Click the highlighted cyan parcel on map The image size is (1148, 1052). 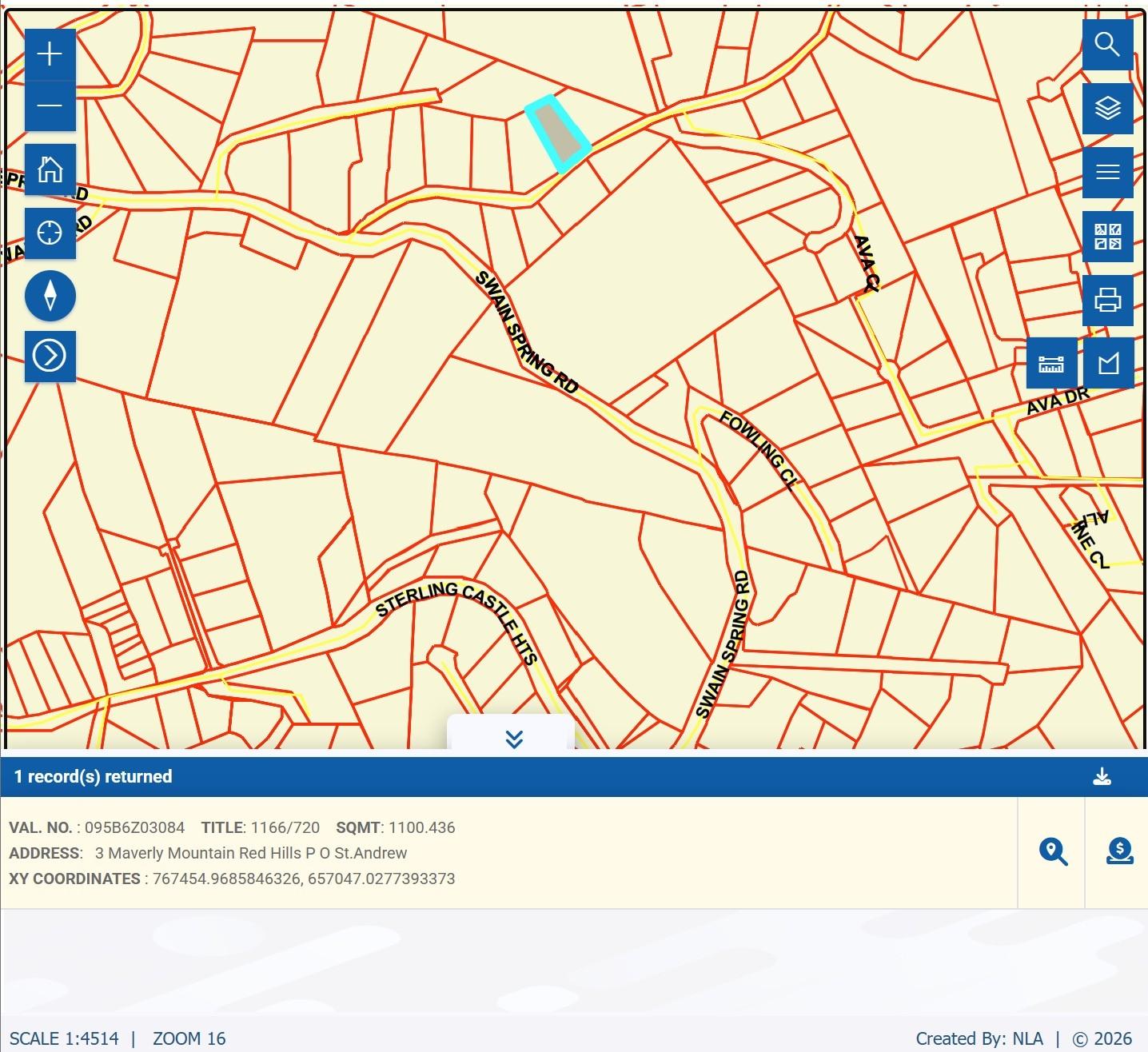click(x=557, y=133)
